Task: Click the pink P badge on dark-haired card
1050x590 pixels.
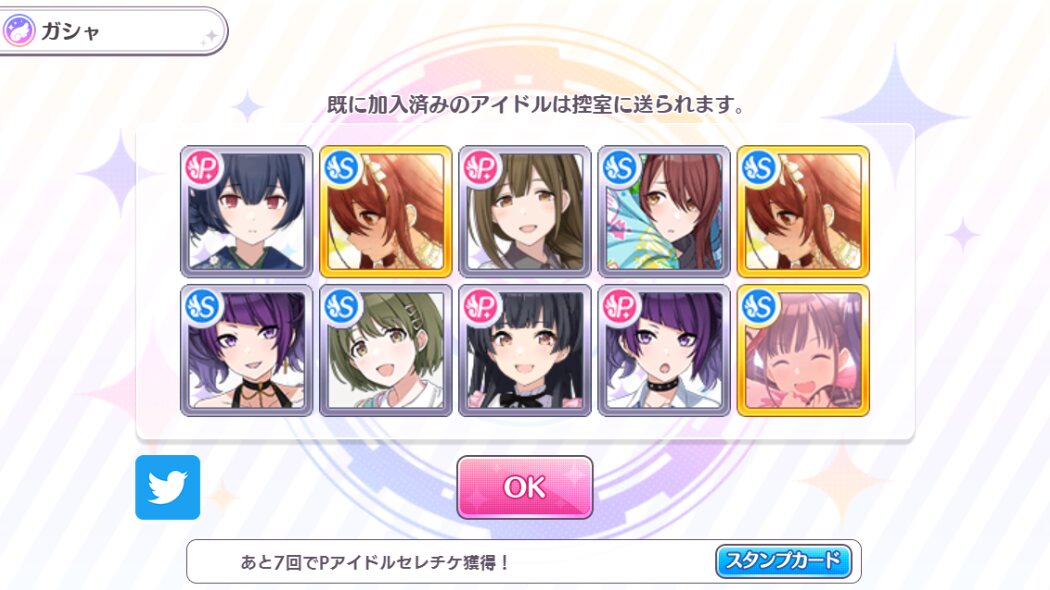Action: pyautogui.click(x=203, y=167)
